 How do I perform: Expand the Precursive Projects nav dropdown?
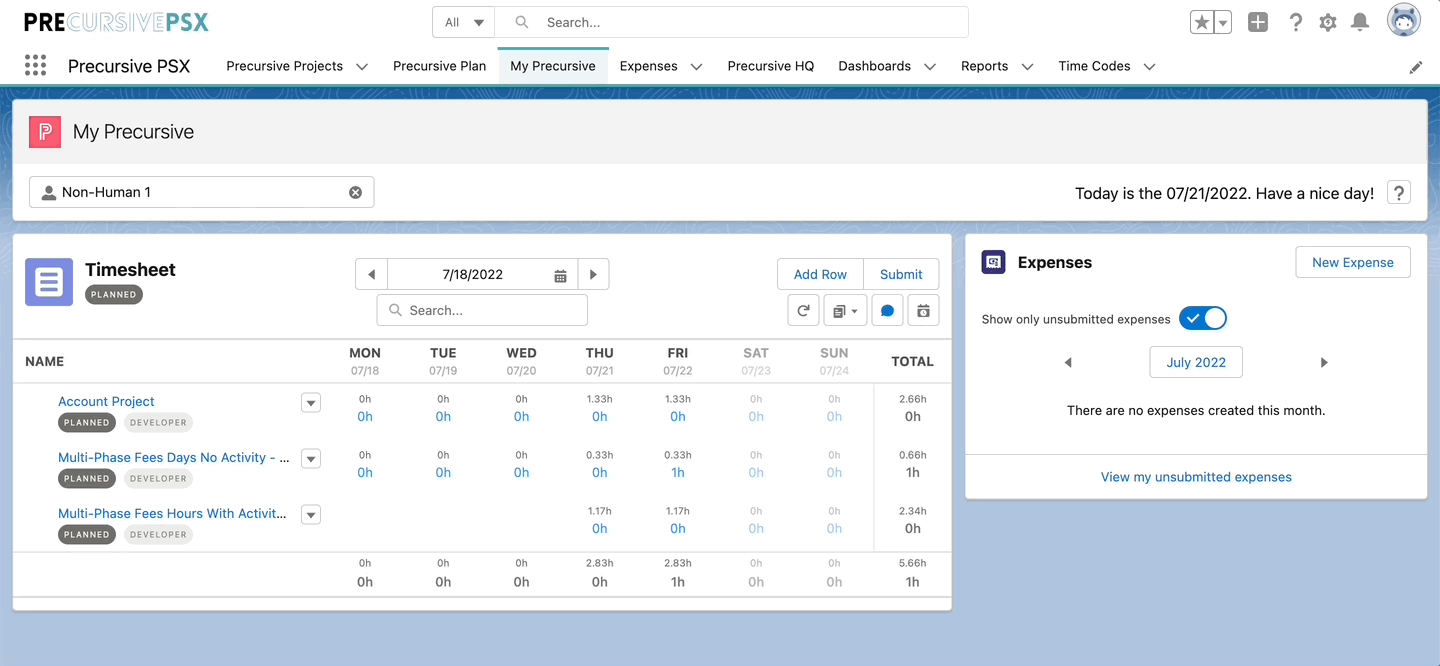[362, 67]
